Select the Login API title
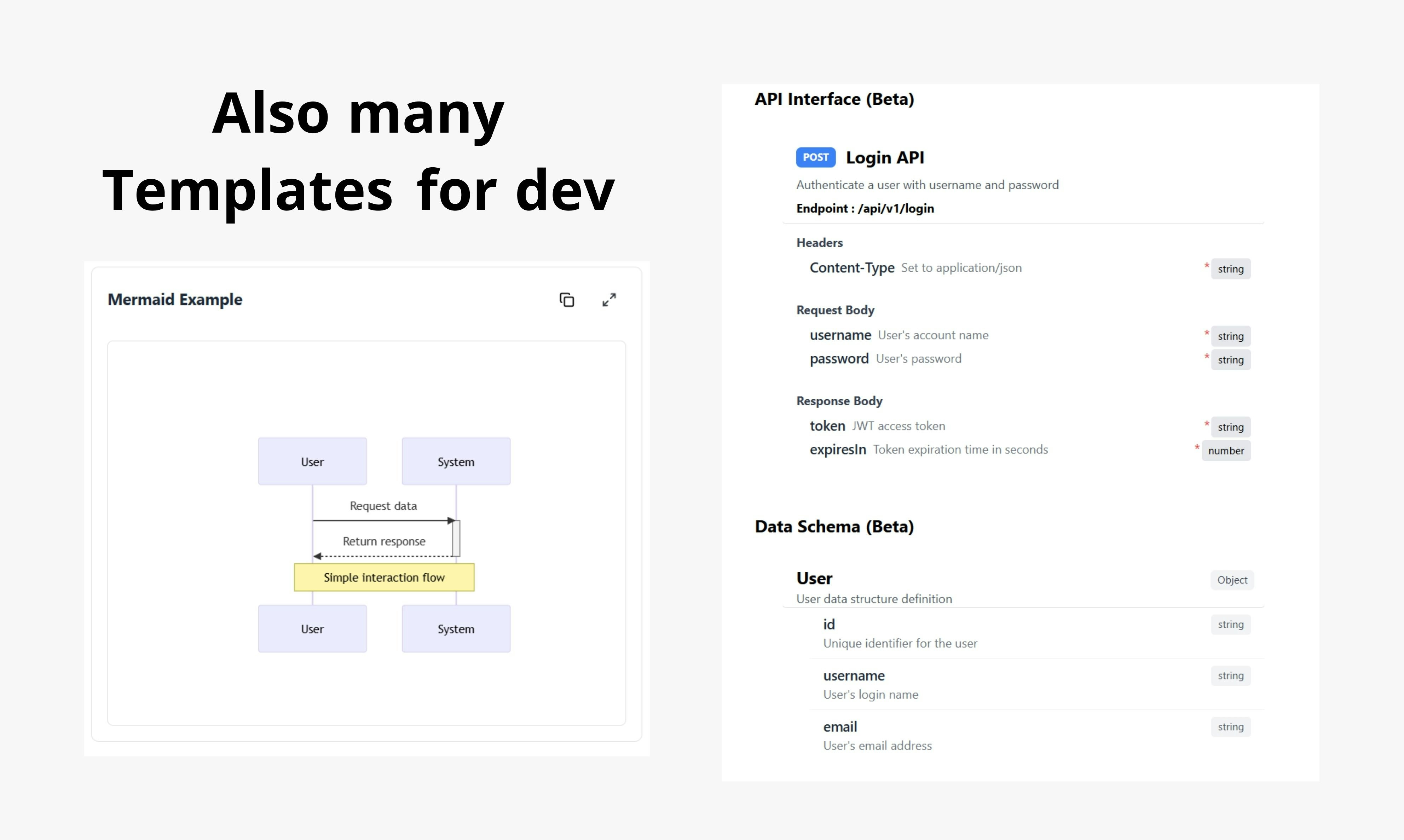Screen dimensions: 1404x840 click(x=885, y=157)
